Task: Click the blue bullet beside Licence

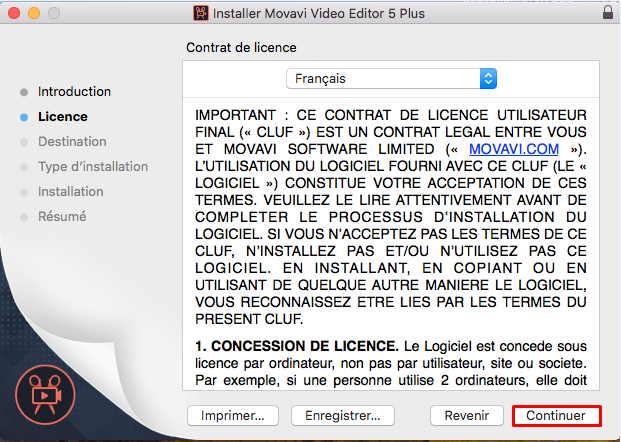Action: click(24, 117)
